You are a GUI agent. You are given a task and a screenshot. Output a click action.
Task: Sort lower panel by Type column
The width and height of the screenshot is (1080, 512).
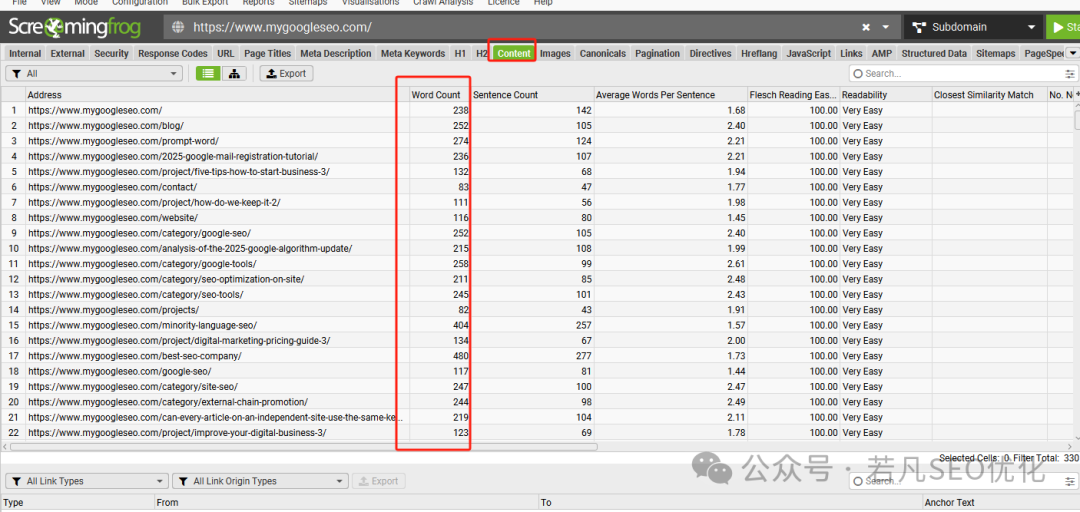[77, 503]
